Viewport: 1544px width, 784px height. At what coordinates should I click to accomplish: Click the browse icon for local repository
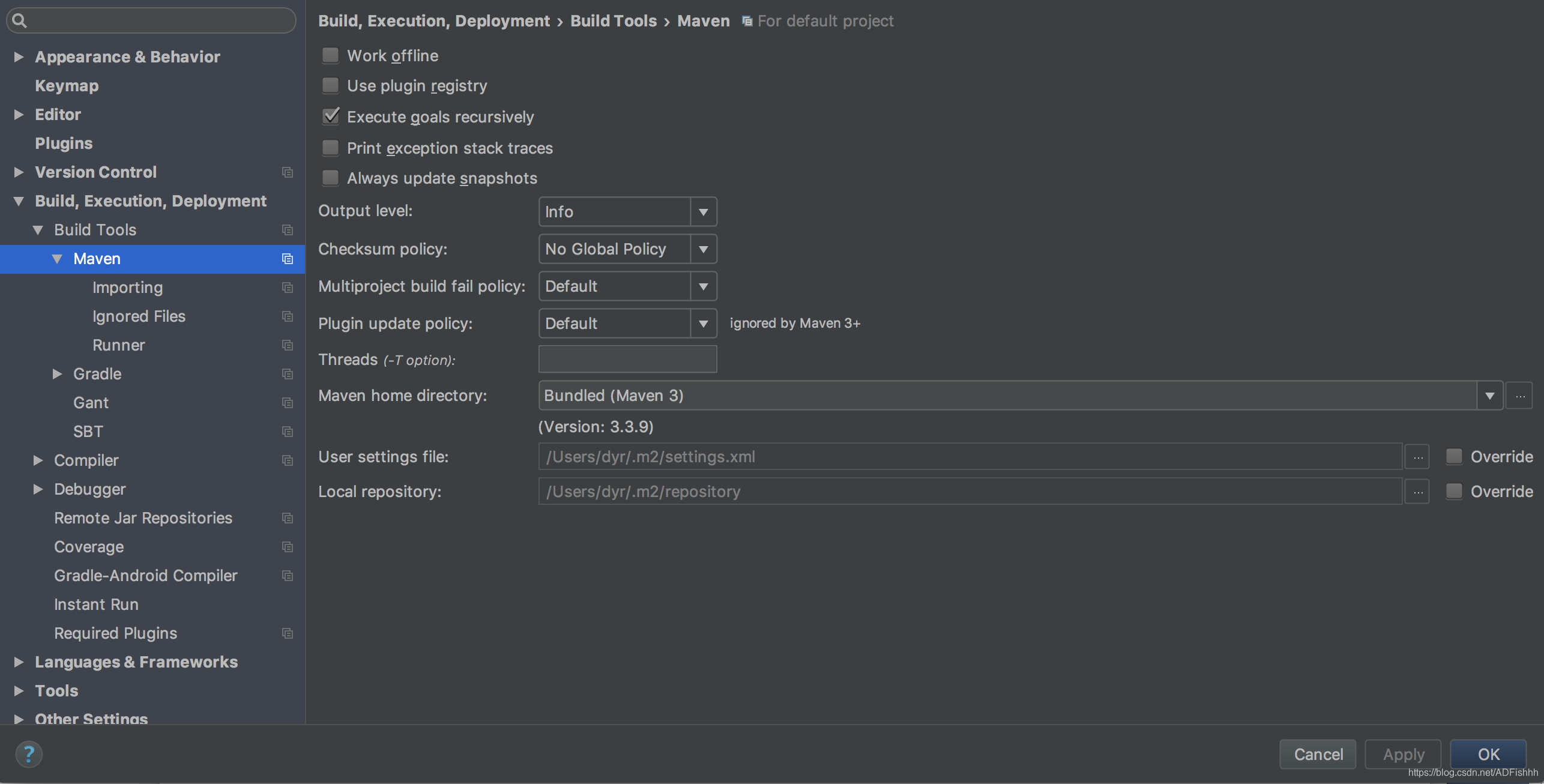point(1417,491)
